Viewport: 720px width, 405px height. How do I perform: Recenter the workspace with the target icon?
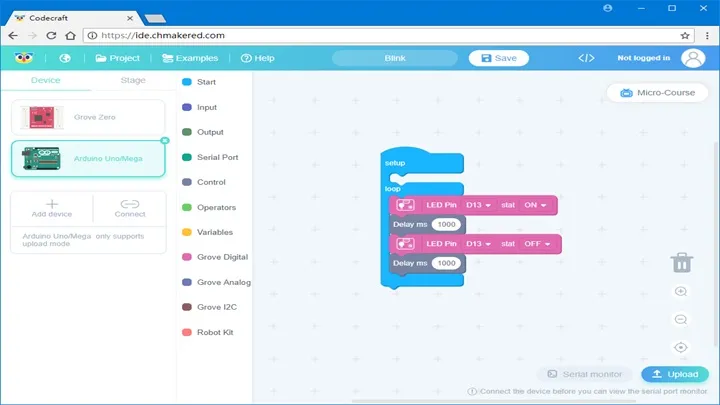click(681, 347)
